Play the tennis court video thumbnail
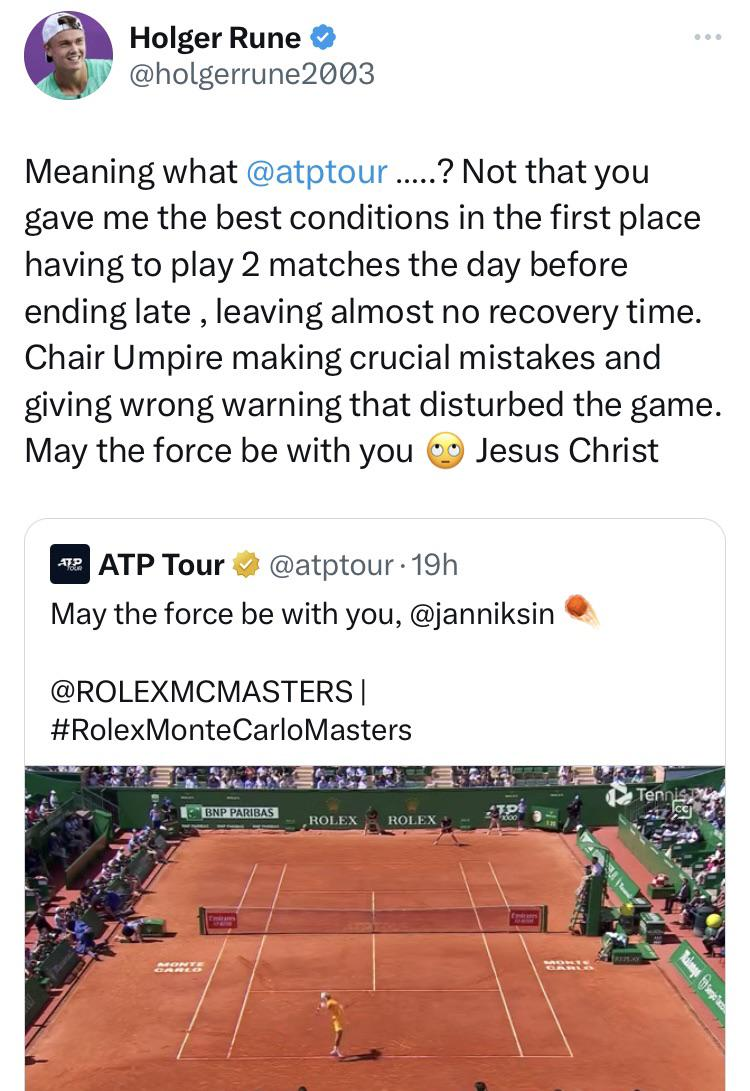Image resolution: width=750 pixels, height=1091 pixels. [x=374, y=925]
